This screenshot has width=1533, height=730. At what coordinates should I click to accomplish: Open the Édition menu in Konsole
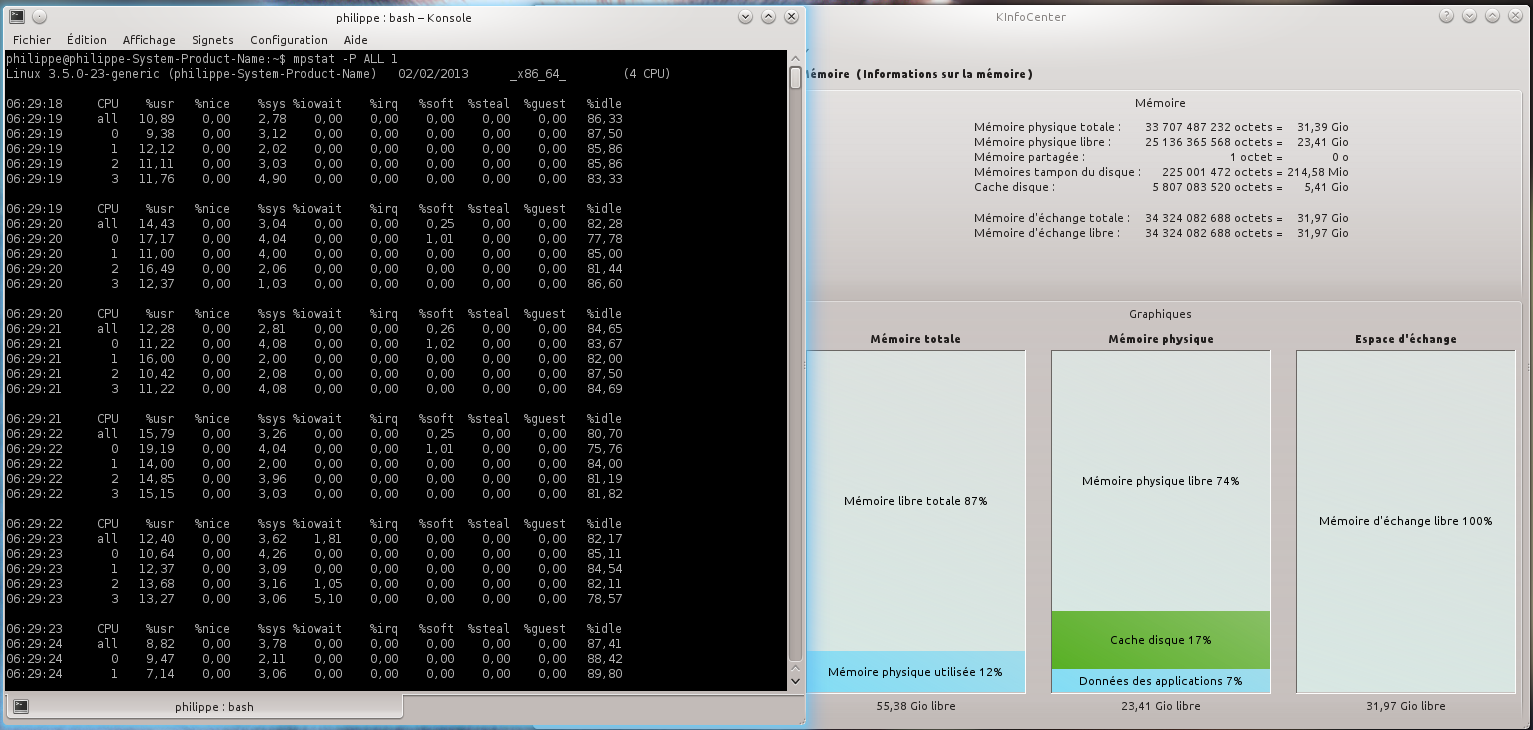[87, 40]
